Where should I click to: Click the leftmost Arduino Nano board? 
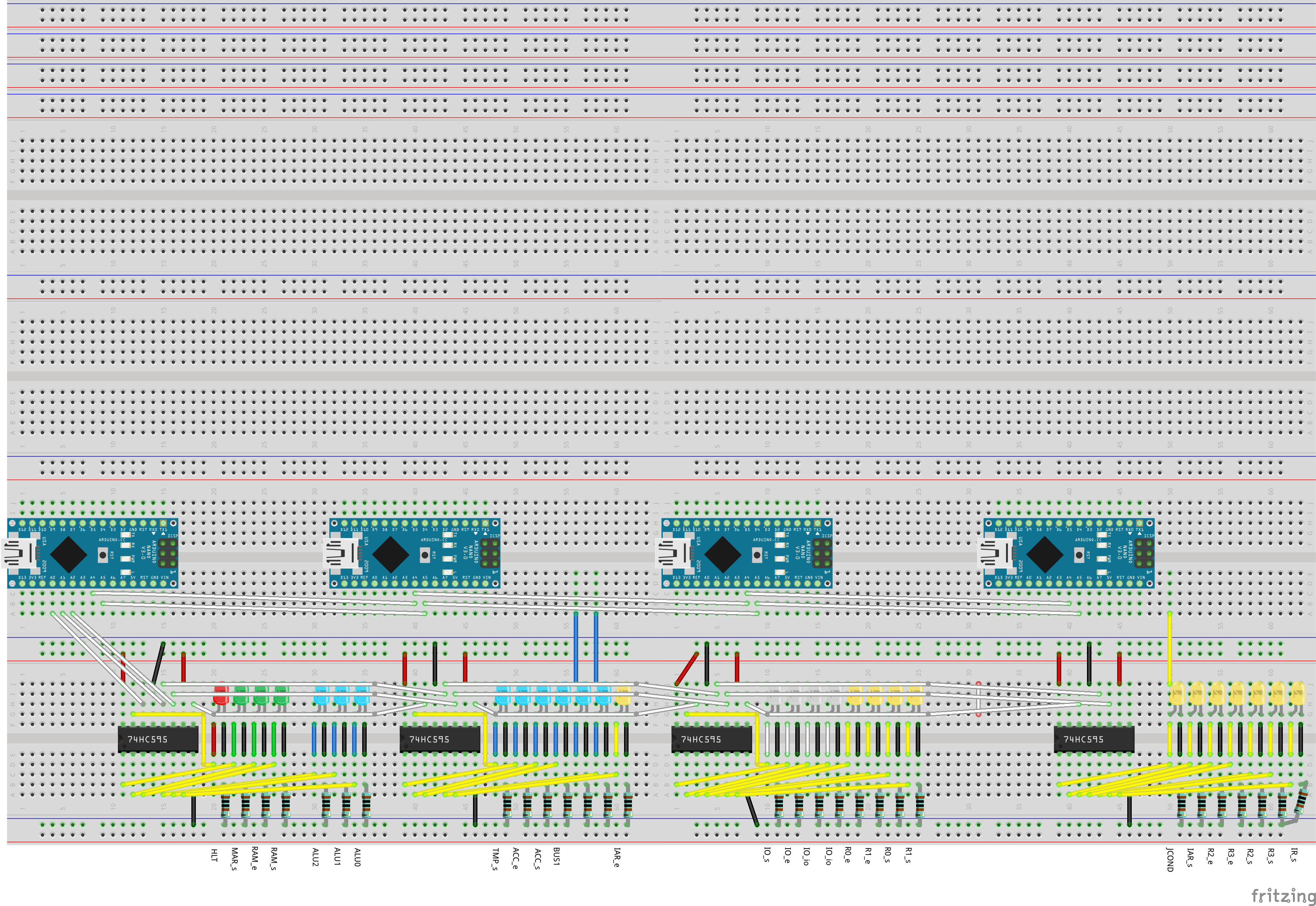[x=93, y=553]
